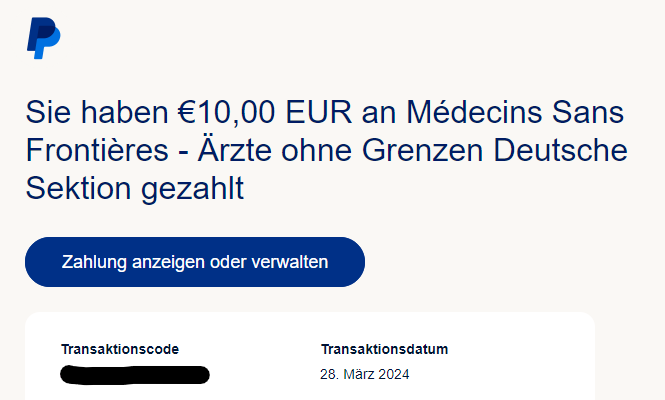The image size is (665, 400).
Task: Click the word Sie starting the heading
Action: 46,112
